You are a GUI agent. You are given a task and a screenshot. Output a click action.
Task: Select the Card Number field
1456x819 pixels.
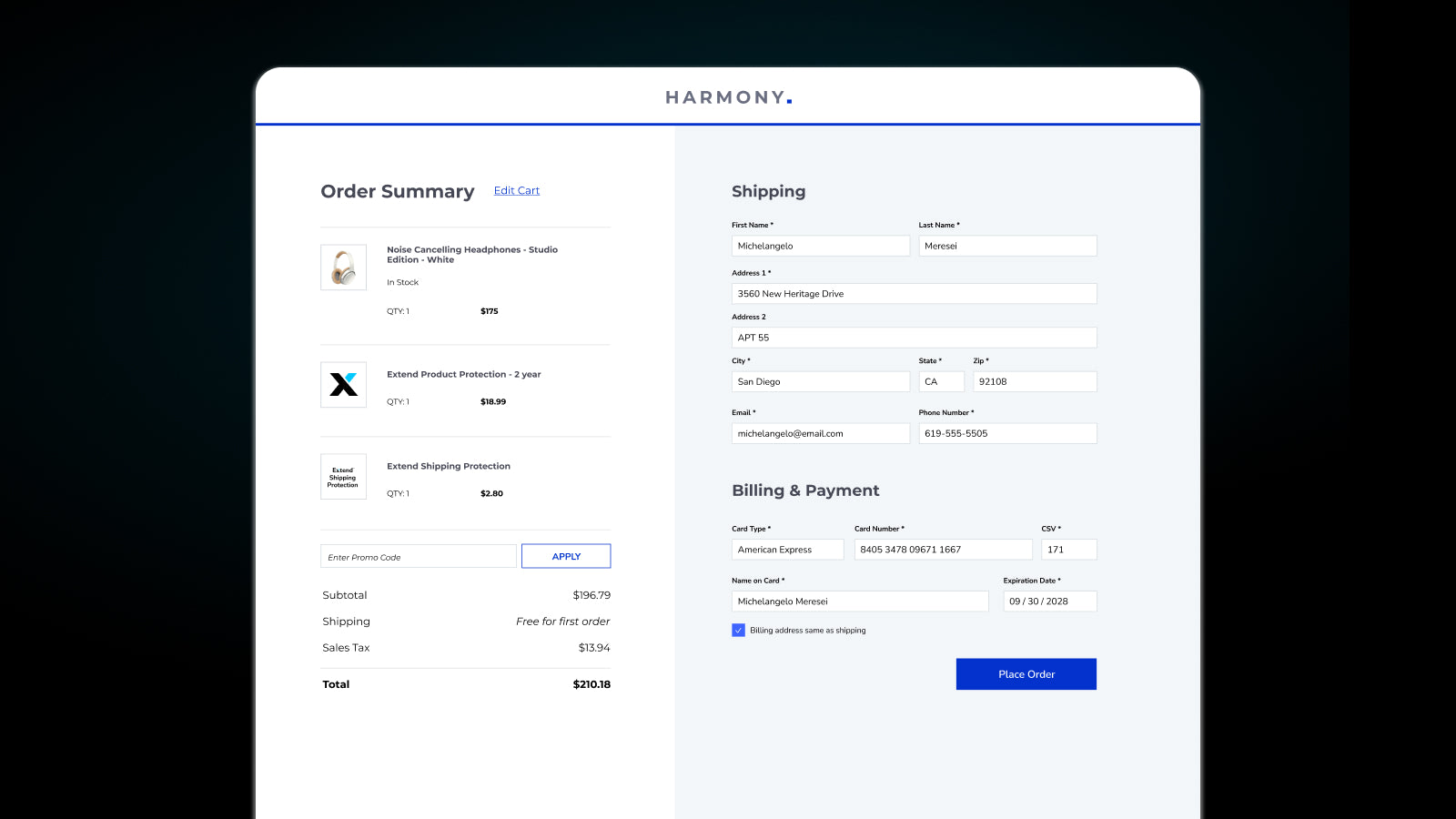(x=943, y=549)
